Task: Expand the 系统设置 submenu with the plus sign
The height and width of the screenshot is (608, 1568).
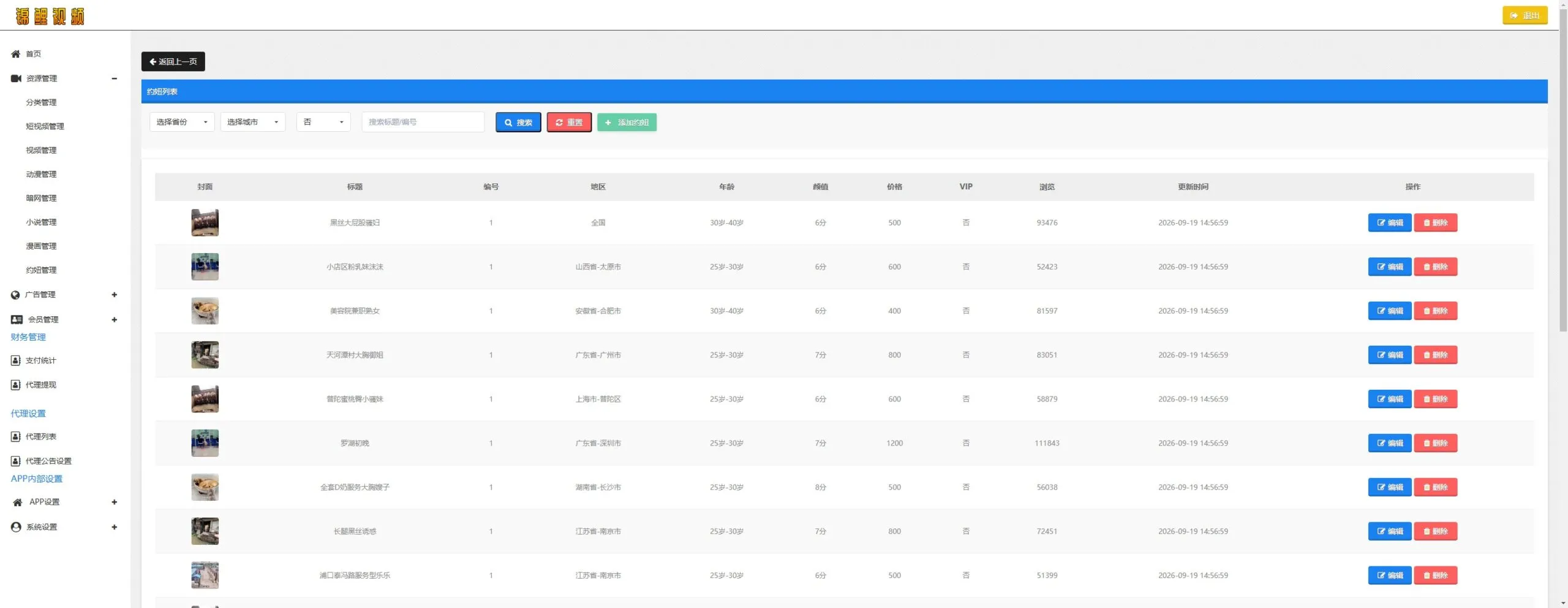Action: pyautogui.click(x=115, y=527)
